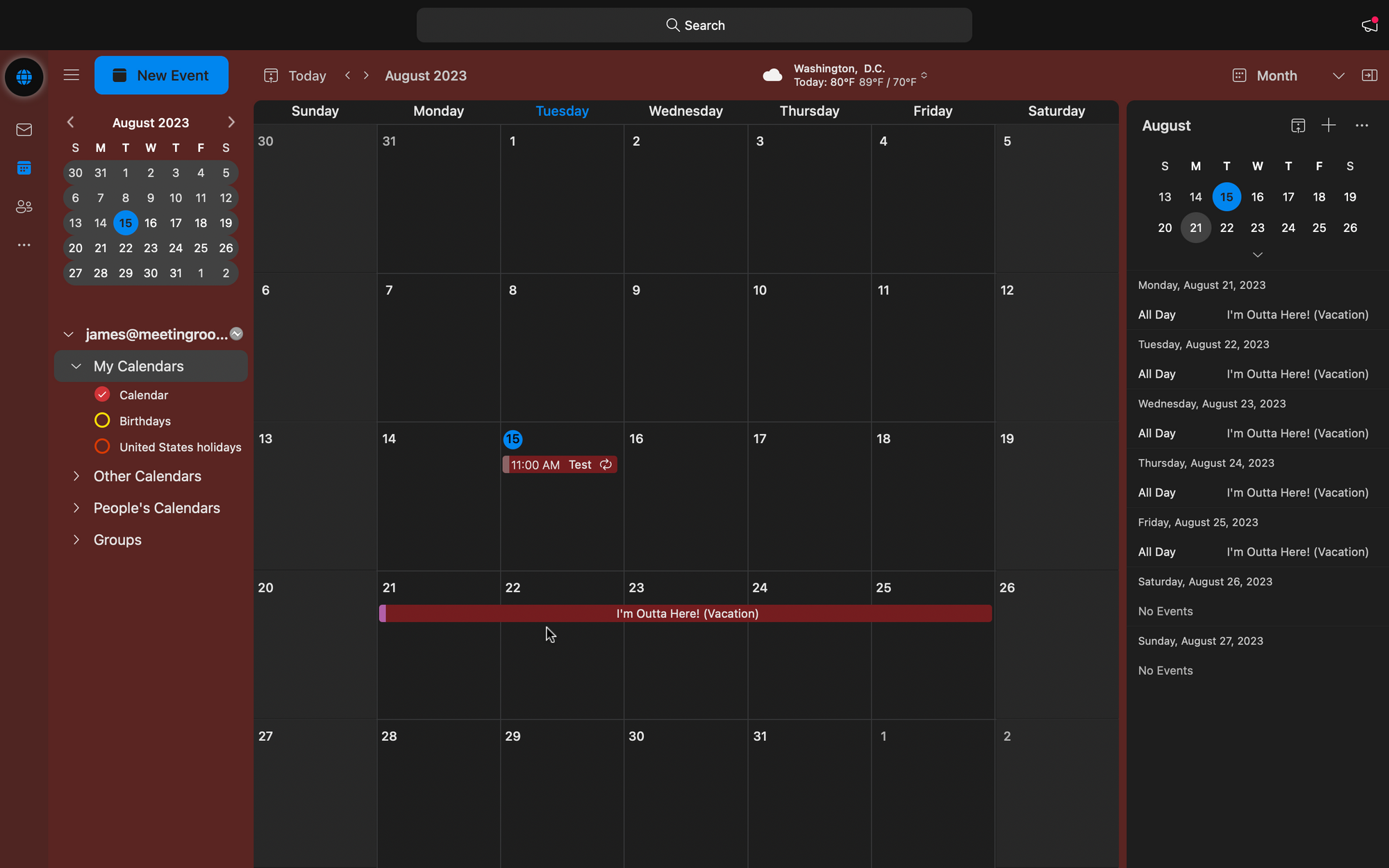
Task: Expand the Other Calendars section
Action: pyautogui.click(x=76, y=475)
